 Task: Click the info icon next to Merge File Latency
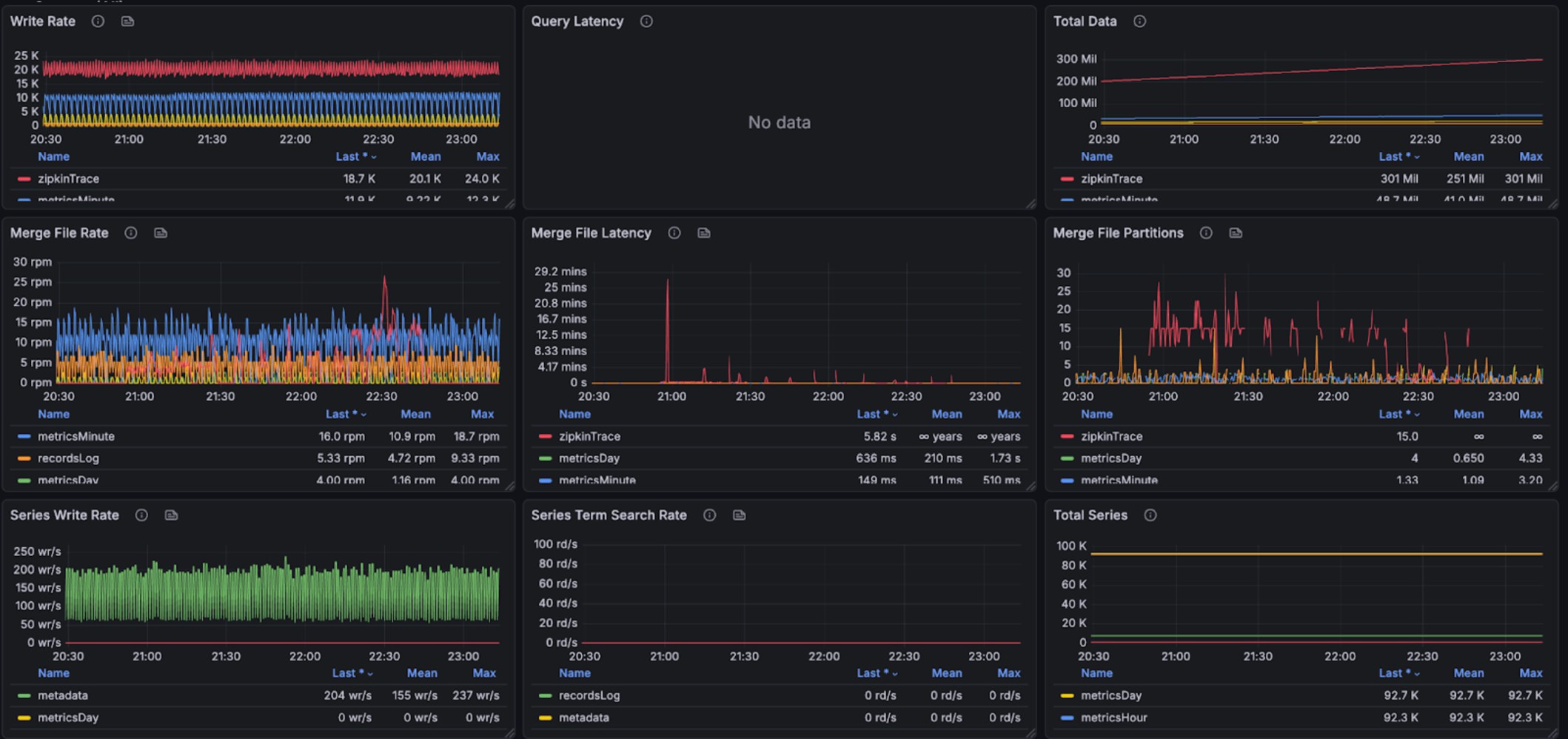674,233
